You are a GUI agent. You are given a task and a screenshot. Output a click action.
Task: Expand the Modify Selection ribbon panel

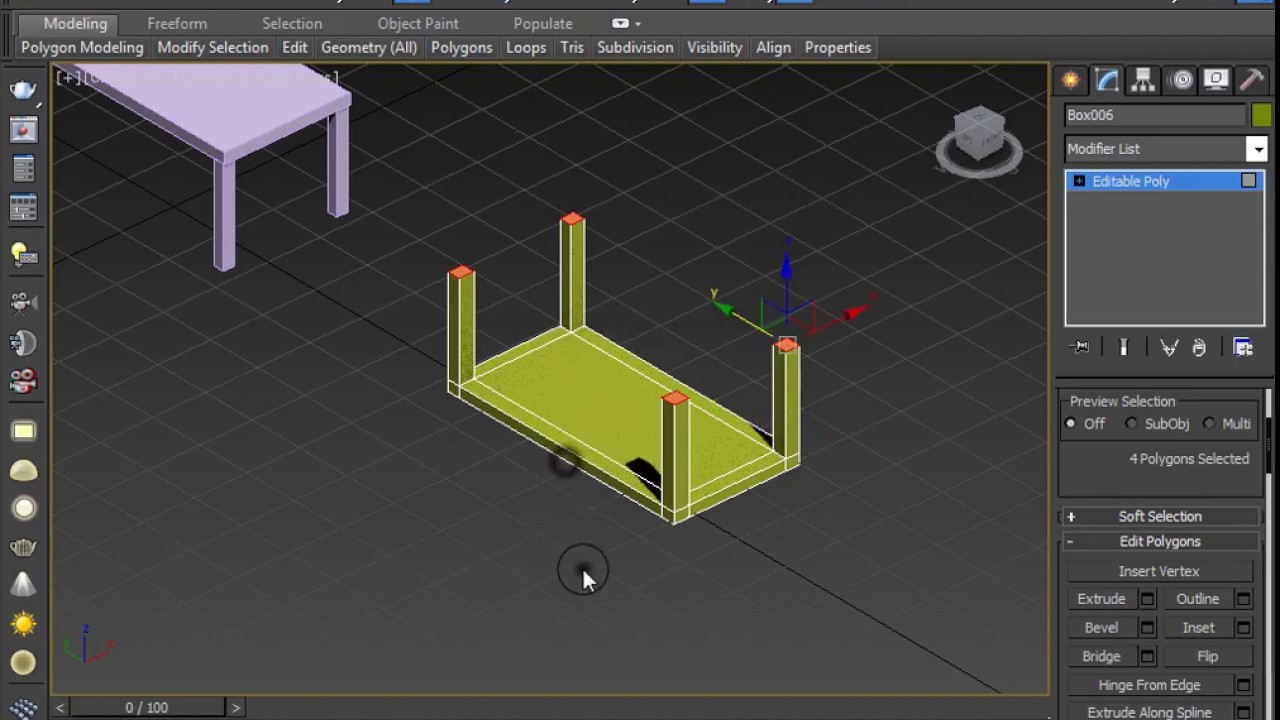pyautogui.click(x=213, y=47)
